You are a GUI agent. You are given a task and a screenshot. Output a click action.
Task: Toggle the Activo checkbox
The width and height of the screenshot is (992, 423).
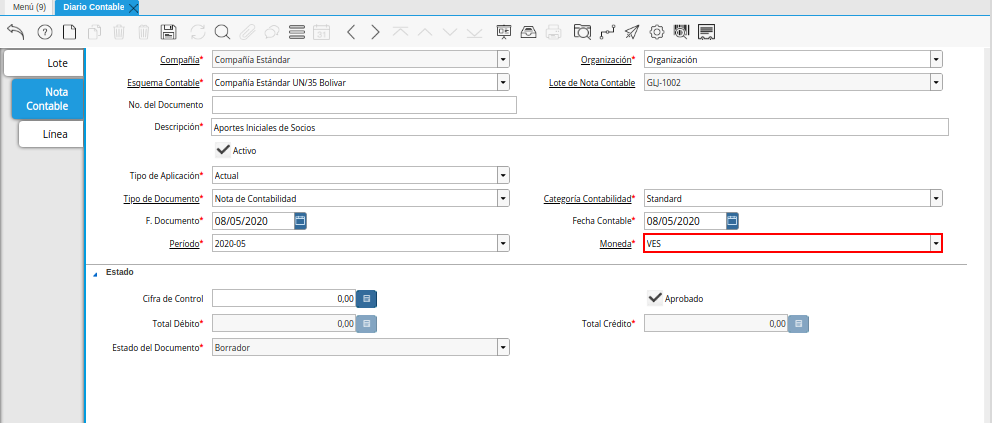[x=223, y=150]
